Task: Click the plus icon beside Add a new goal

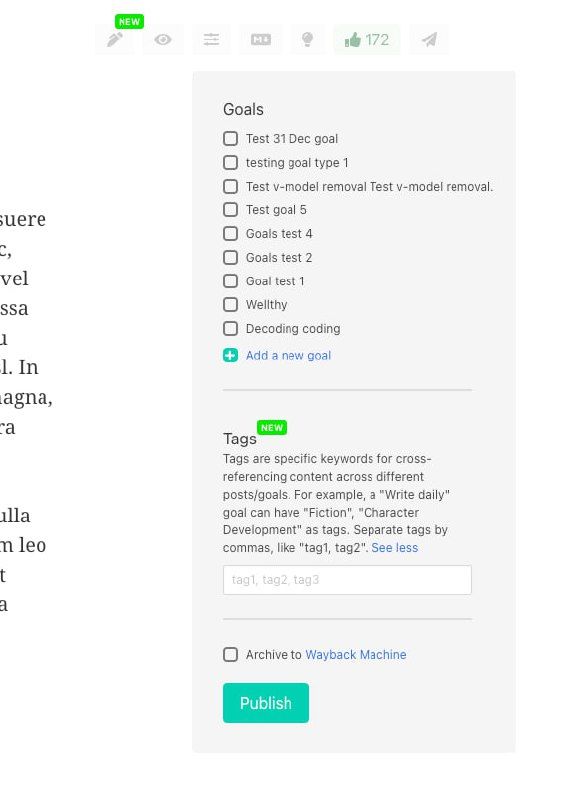Action: tap(230, 355)
